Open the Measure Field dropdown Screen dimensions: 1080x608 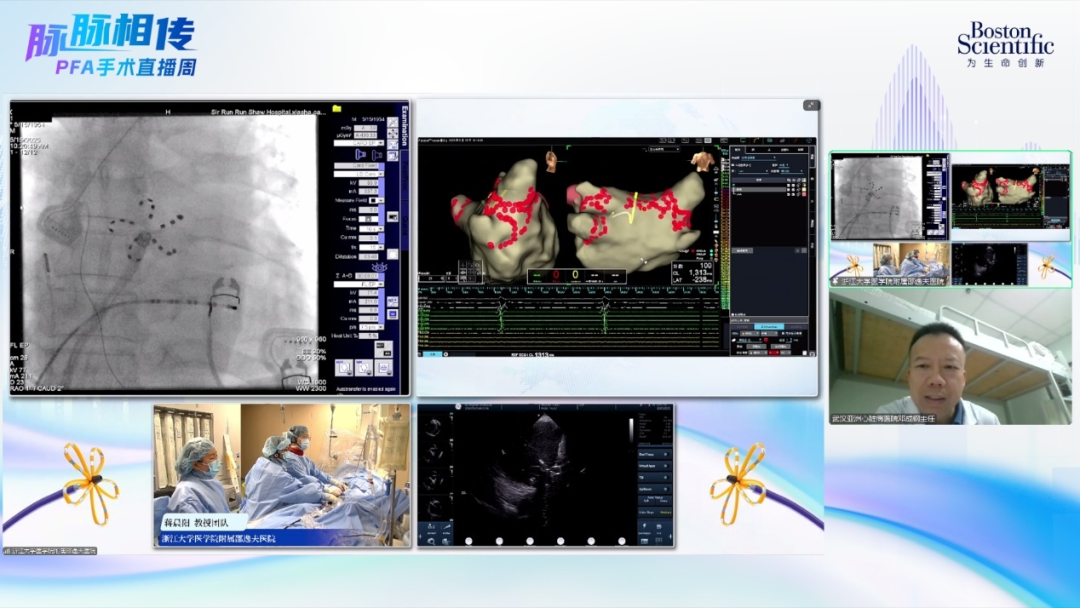tap(375, 200)
